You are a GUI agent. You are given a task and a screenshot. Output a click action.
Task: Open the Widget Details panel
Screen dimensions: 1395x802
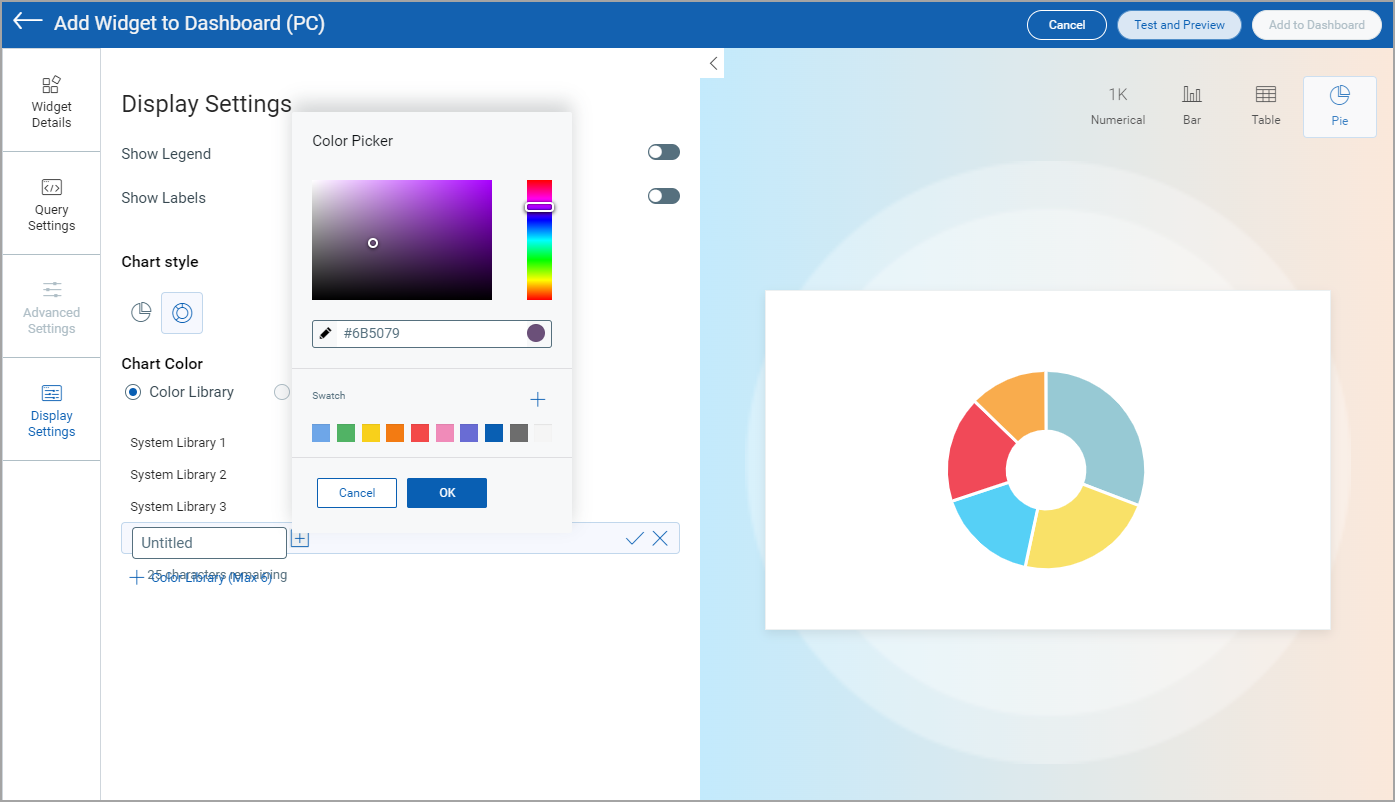(x=51, y=102)
